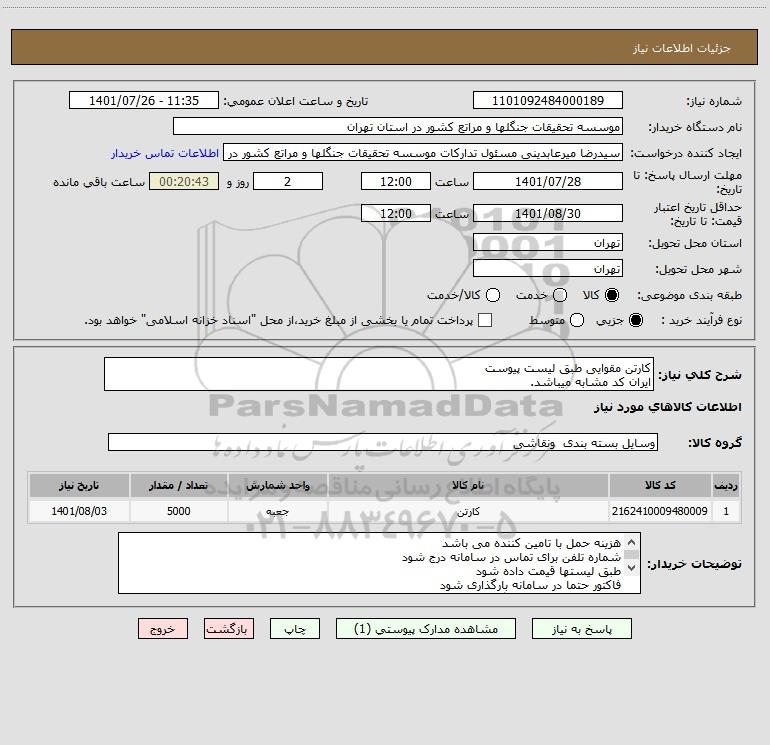
Task: Click the شهر محل تحویل field
Action: tap(548, 268)
